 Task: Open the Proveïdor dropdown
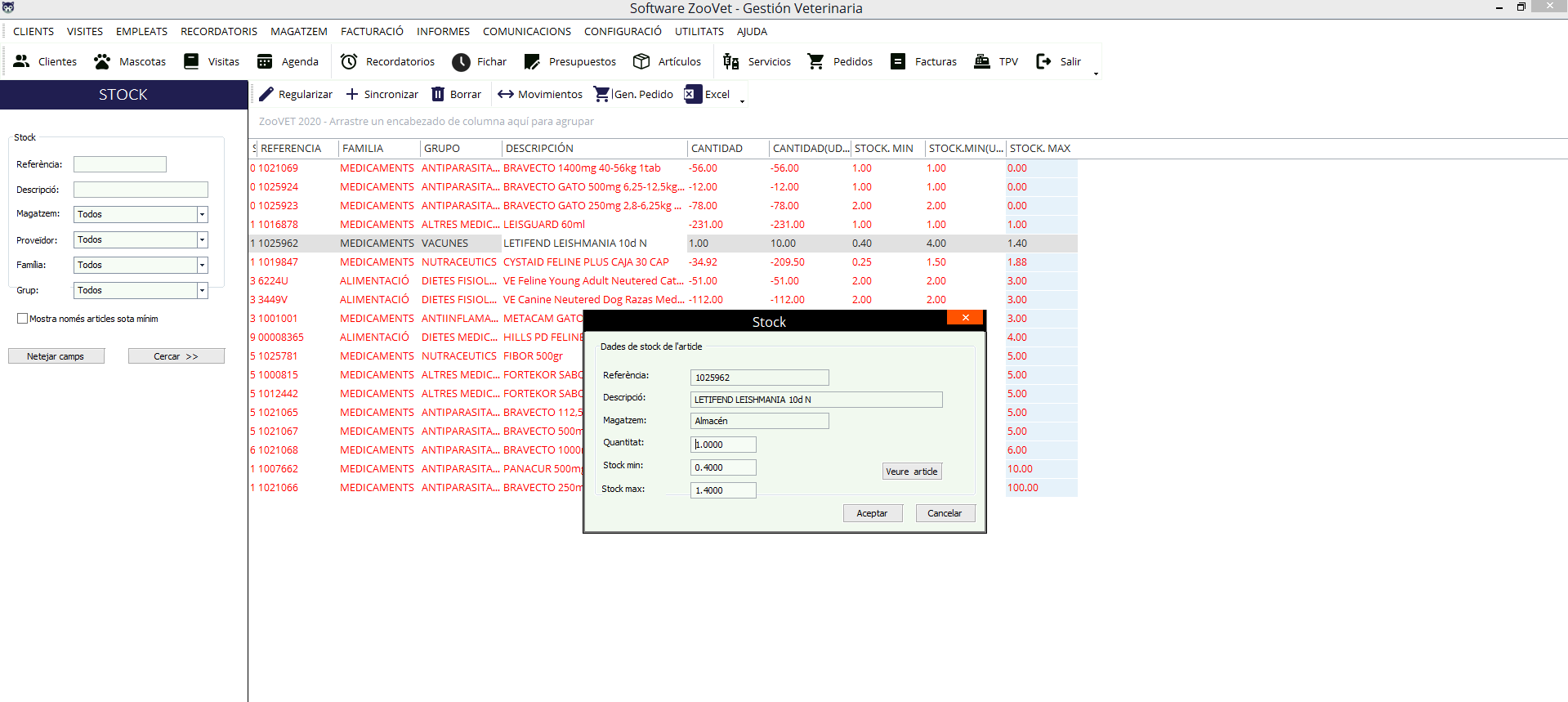(203, 239)
